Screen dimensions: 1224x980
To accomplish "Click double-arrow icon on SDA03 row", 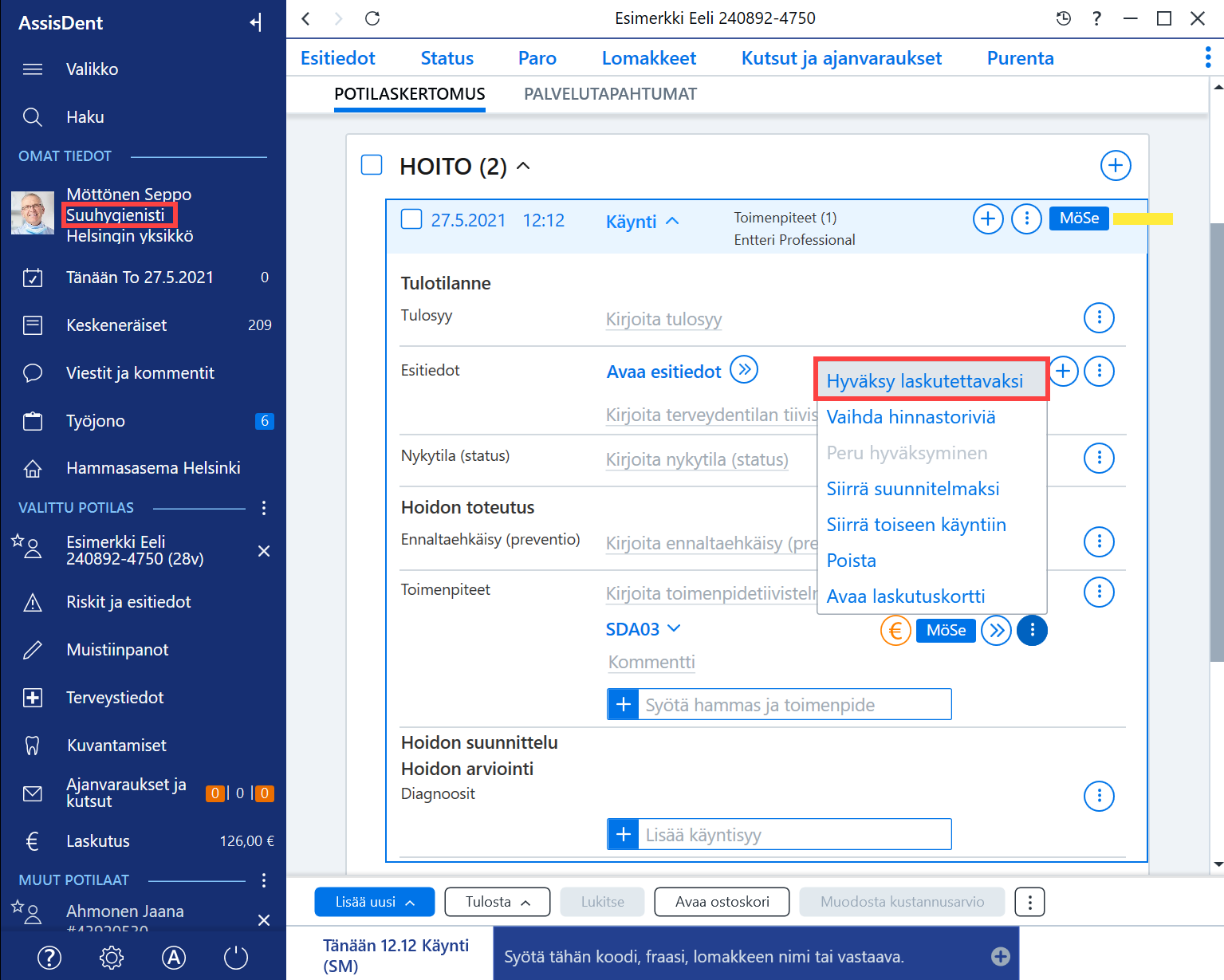I will click(x=996, y=631).
